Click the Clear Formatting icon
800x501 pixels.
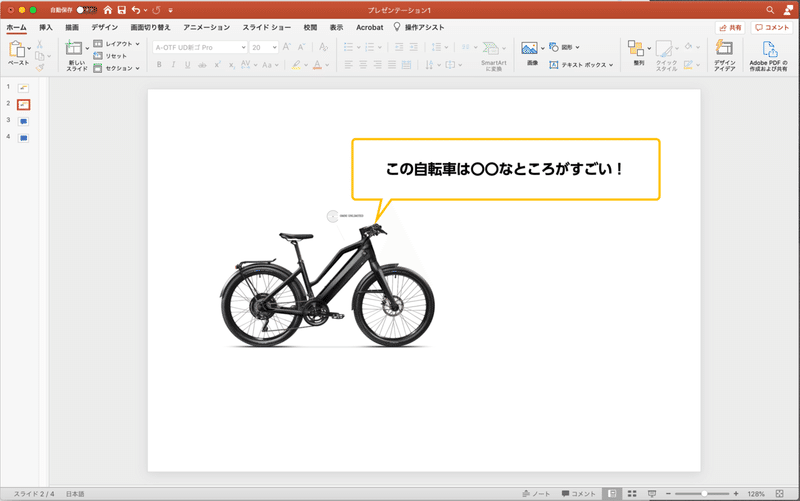point(323,47)
